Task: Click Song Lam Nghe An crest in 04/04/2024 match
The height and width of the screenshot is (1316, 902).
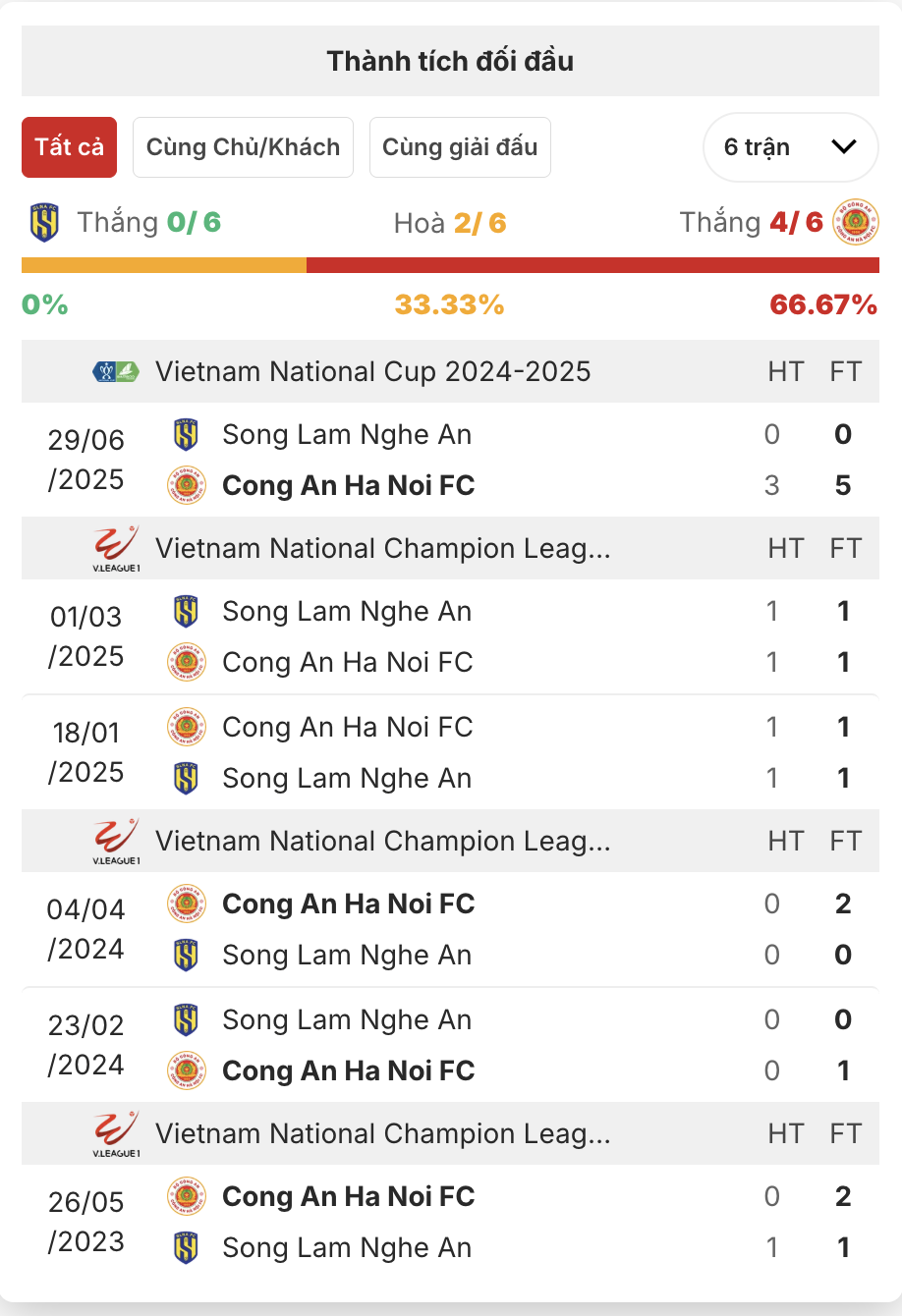Action: tap(186, 955)
